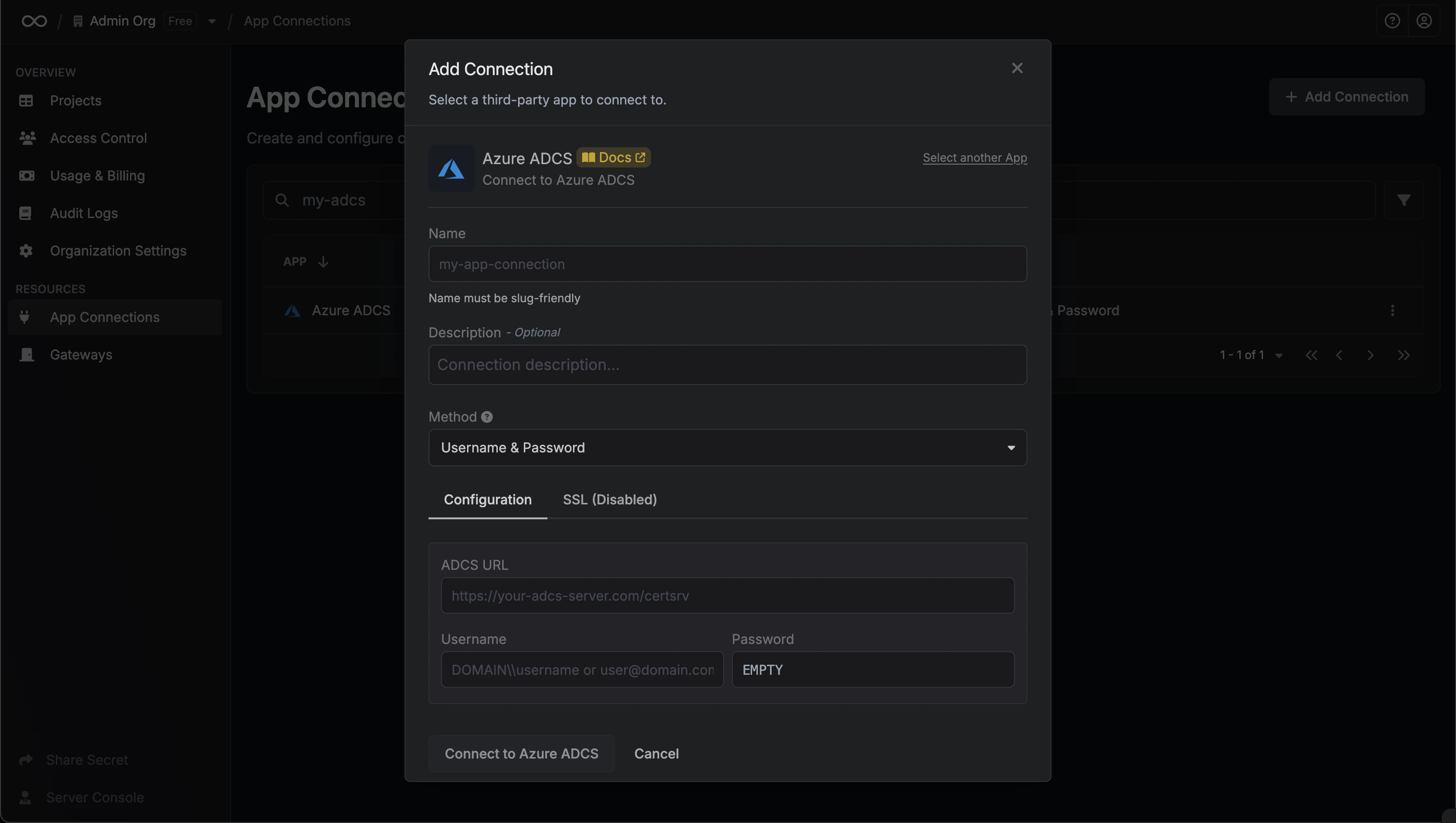Select App Connections in sidebar

click(x=116, y=317)
